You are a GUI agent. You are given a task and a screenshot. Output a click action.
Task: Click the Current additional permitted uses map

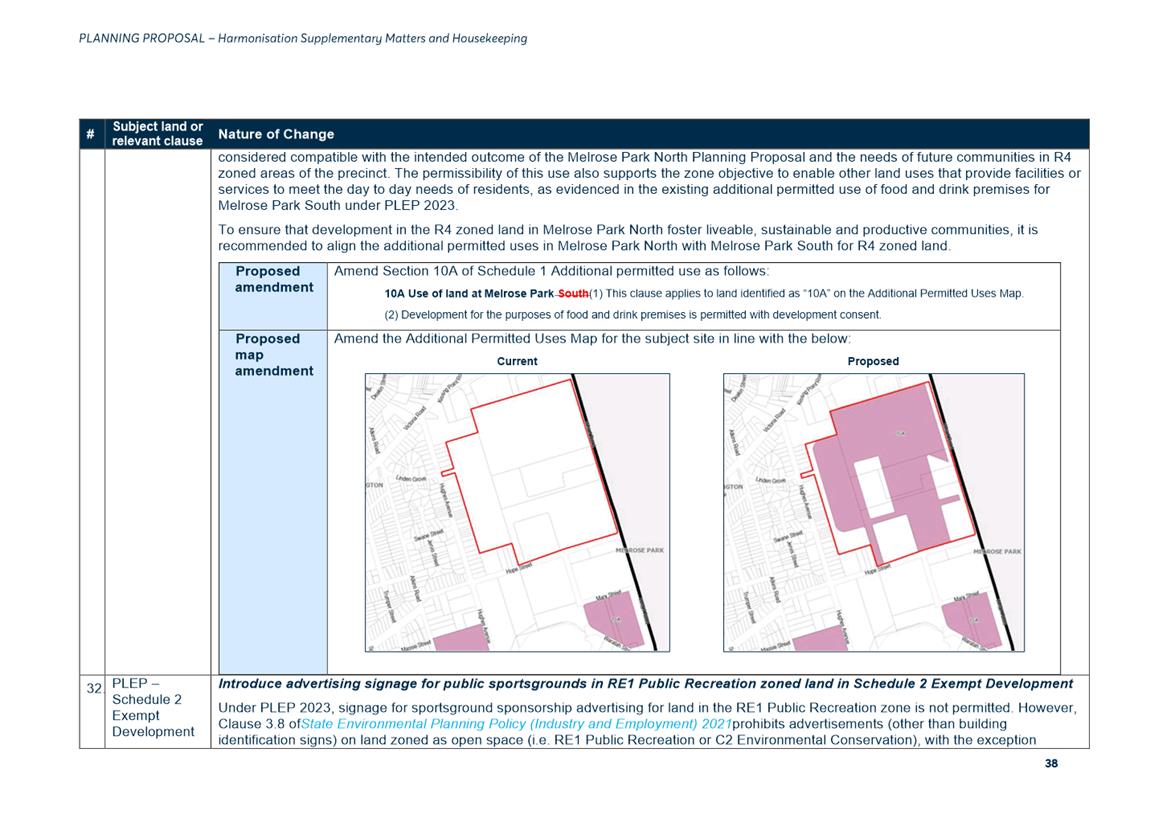coord(517,513)
